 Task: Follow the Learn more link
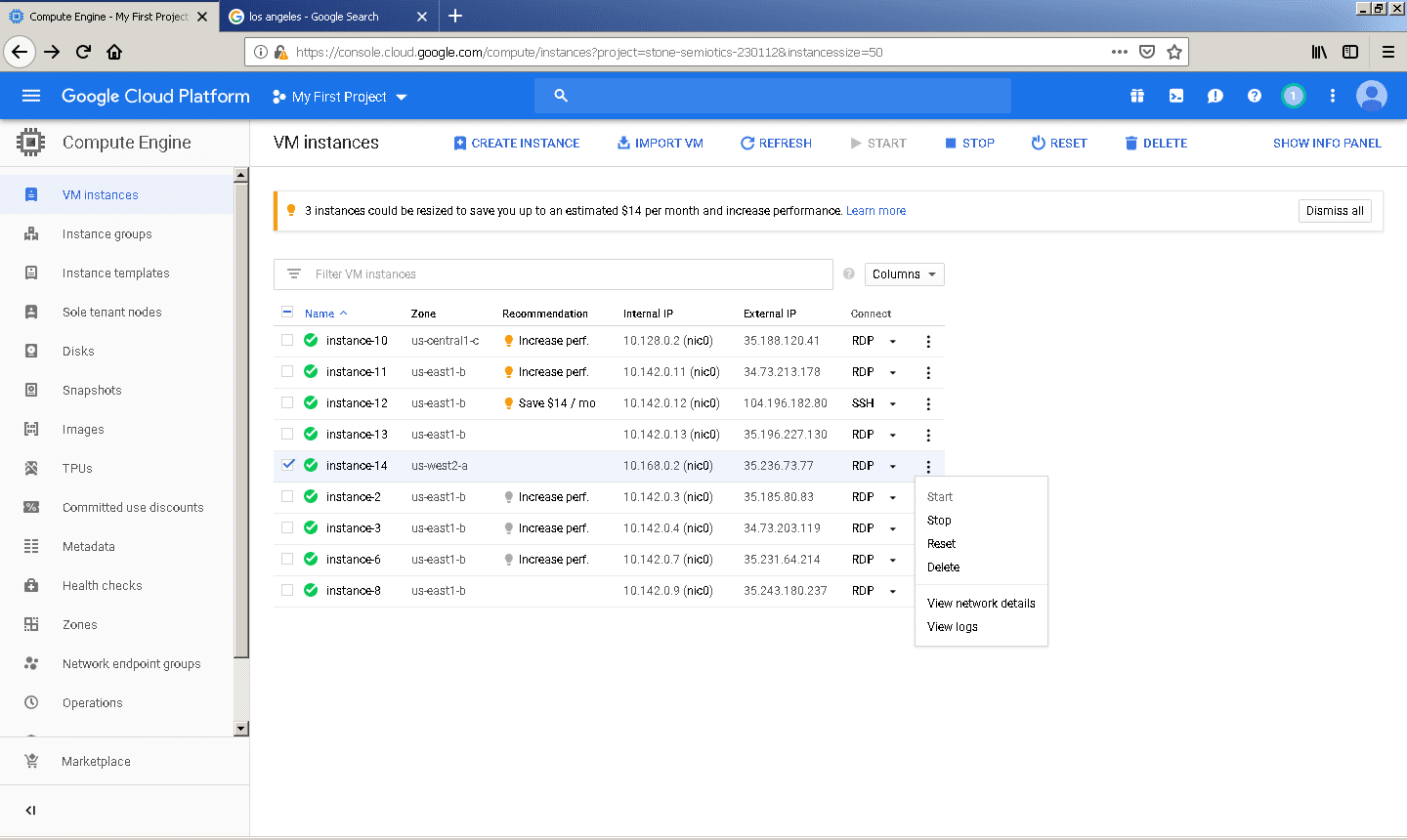pyautogui.click(x=875, y=211)
